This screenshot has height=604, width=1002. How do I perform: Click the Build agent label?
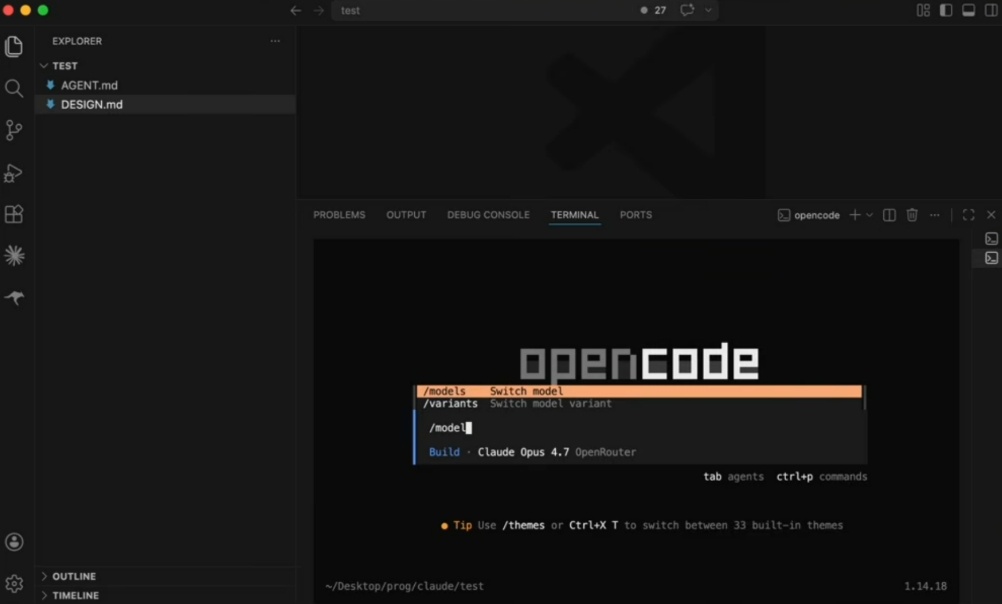coord(444,452)
